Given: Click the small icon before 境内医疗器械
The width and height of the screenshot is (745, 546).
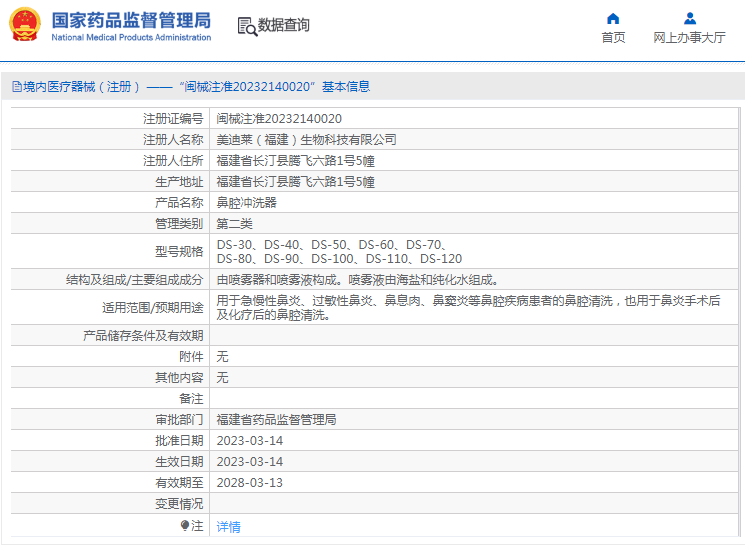Looking at the screenshot, I should point(16,87).
